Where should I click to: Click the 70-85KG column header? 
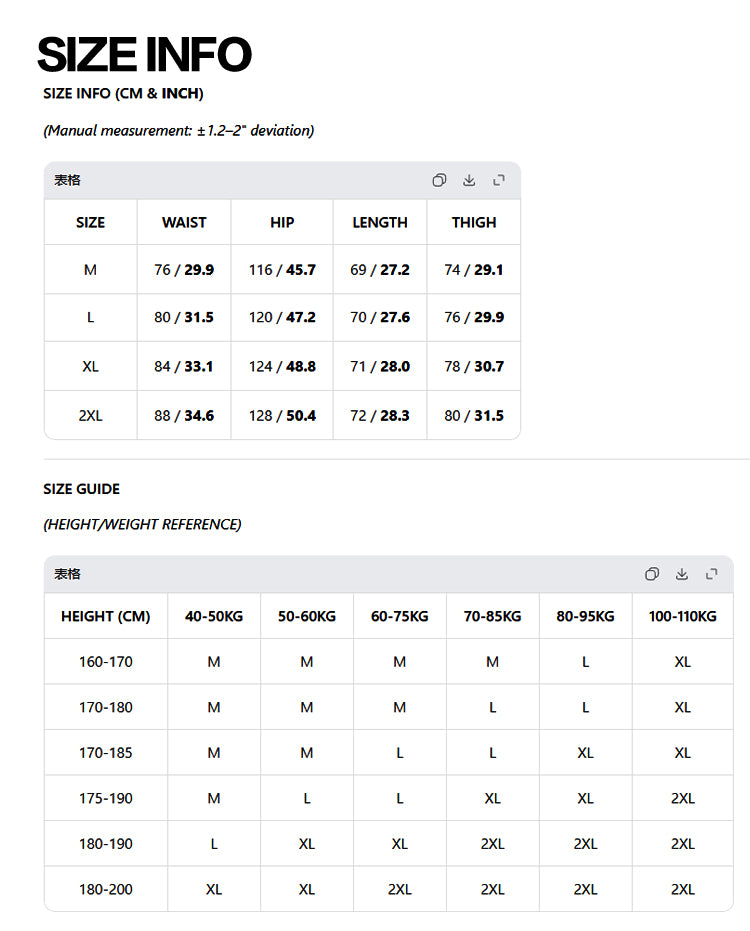pyautogui.click(x=492, y=616)
